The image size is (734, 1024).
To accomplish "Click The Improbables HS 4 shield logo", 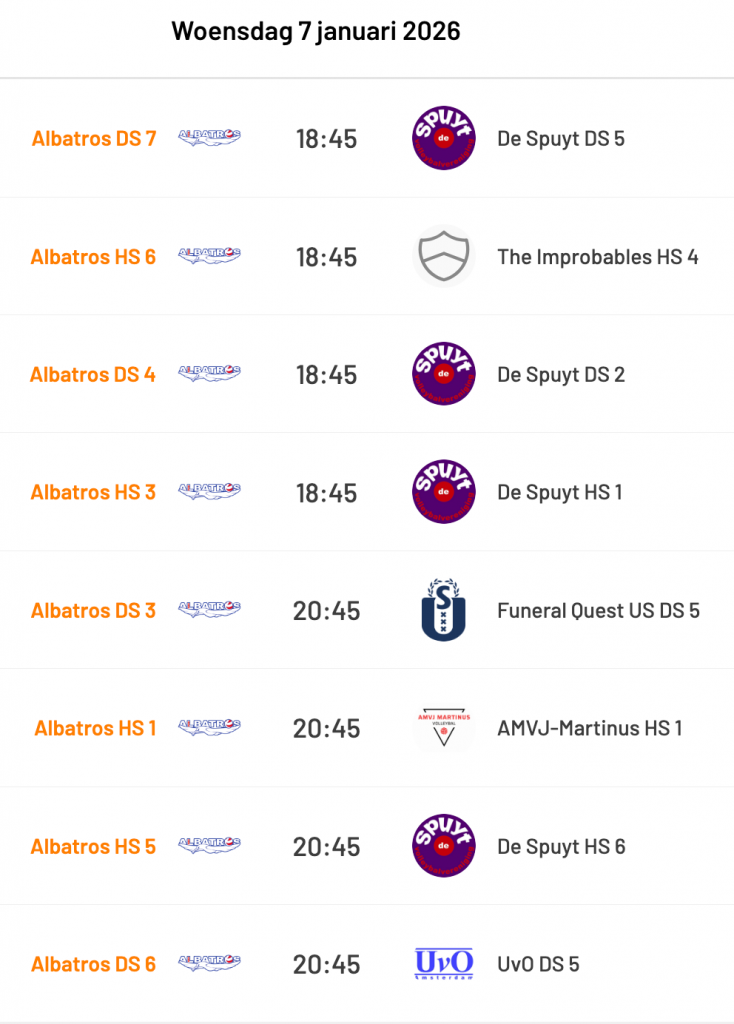I will tap(443, 256).
